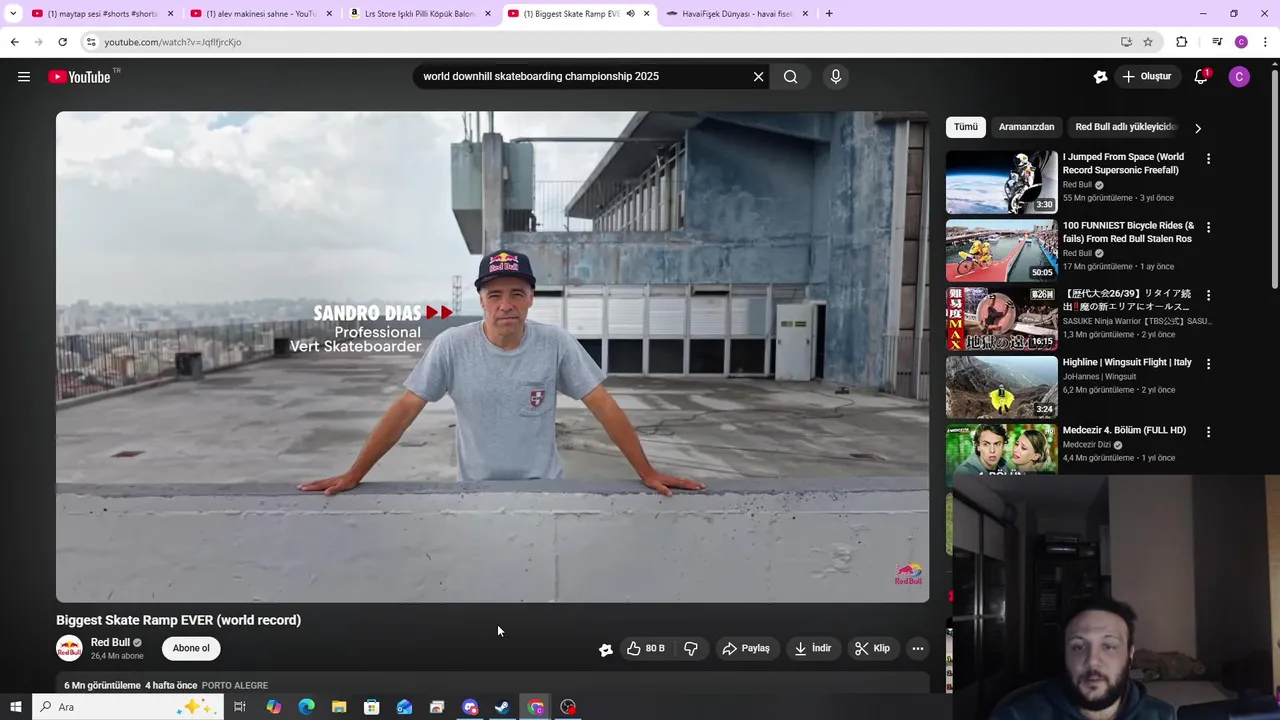
Task: View site information icon in address bar
Action: (91, 42)
